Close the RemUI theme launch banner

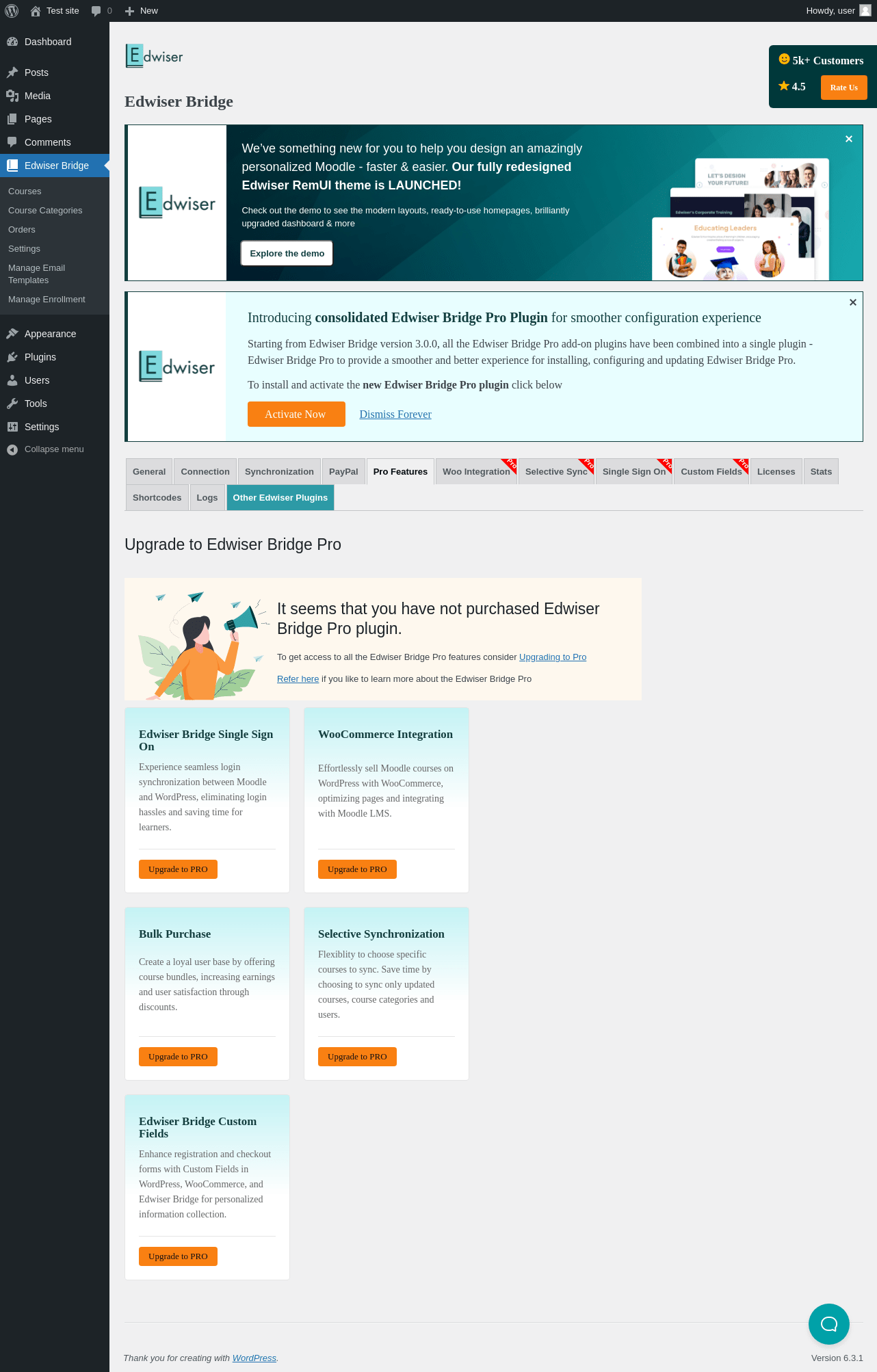pyautogui.click(x=849, y=139)
